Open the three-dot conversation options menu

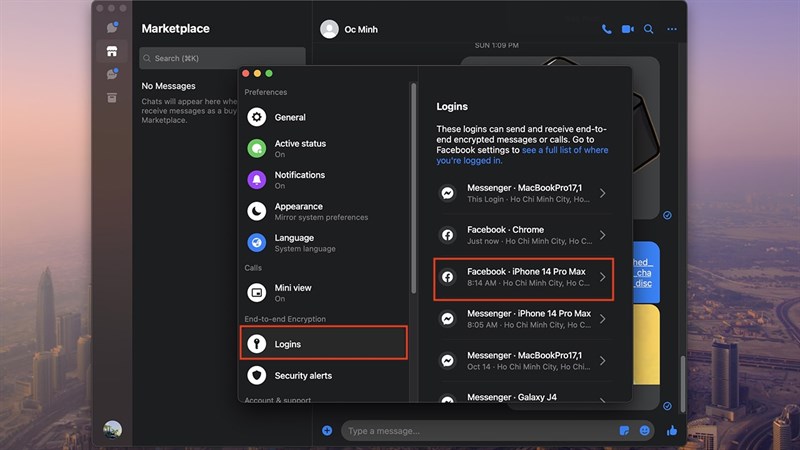[x=672, y=30]
